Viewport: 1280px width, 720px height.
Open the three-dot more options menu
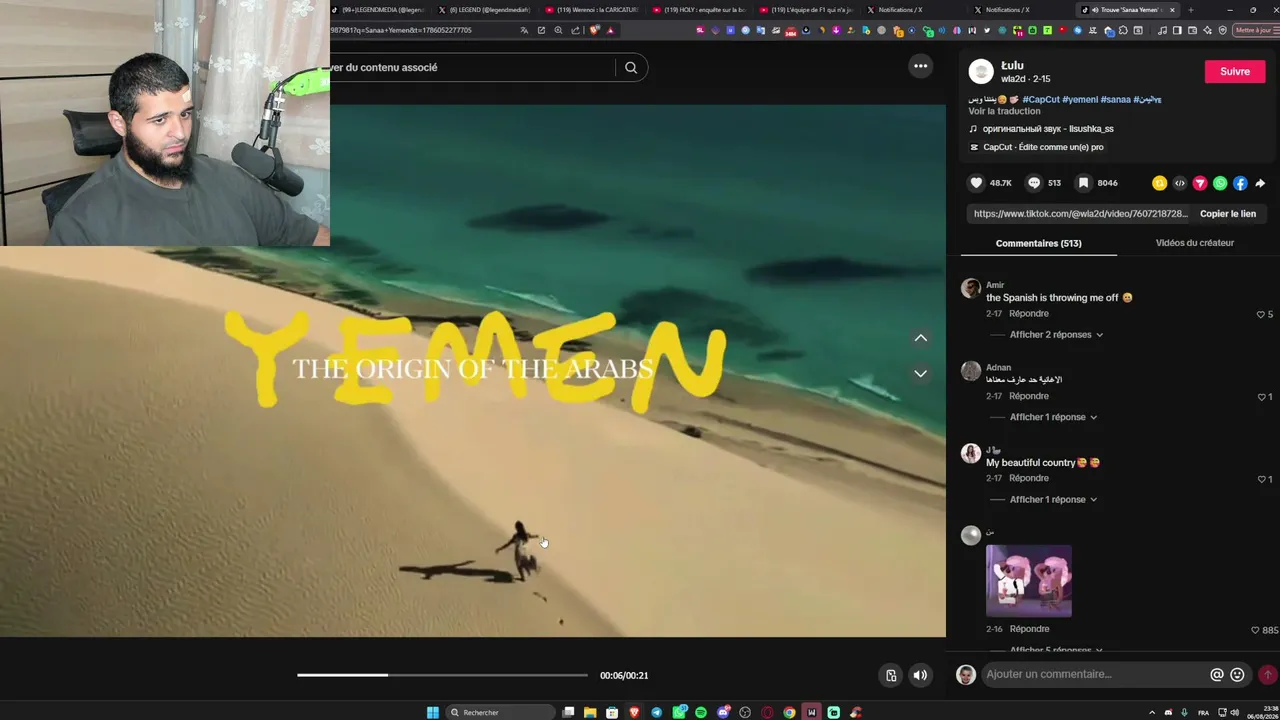(920, 66)
